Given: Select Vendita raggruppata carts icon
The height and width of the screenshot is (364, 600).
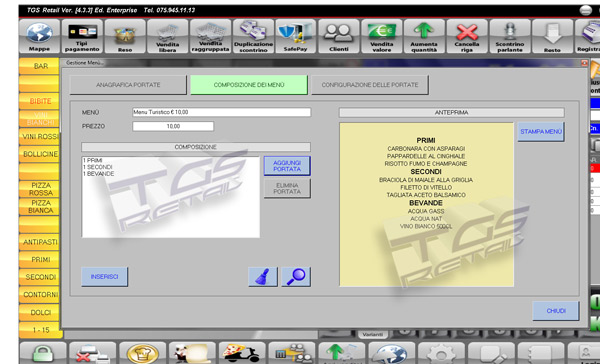Looking at the screenshot, I should [210, 36].
